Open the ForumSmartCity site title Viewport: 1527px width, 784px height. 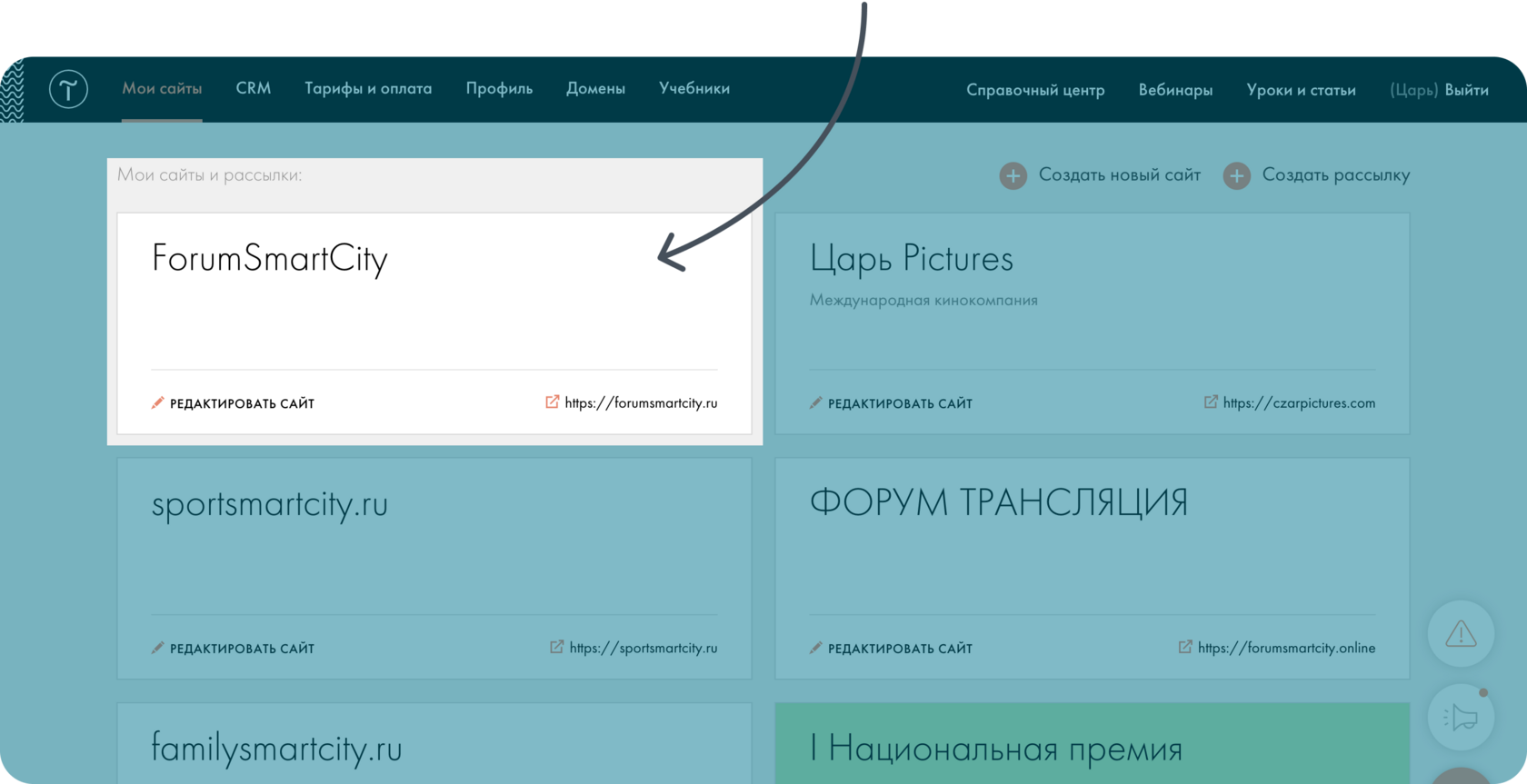coord(270,259)
